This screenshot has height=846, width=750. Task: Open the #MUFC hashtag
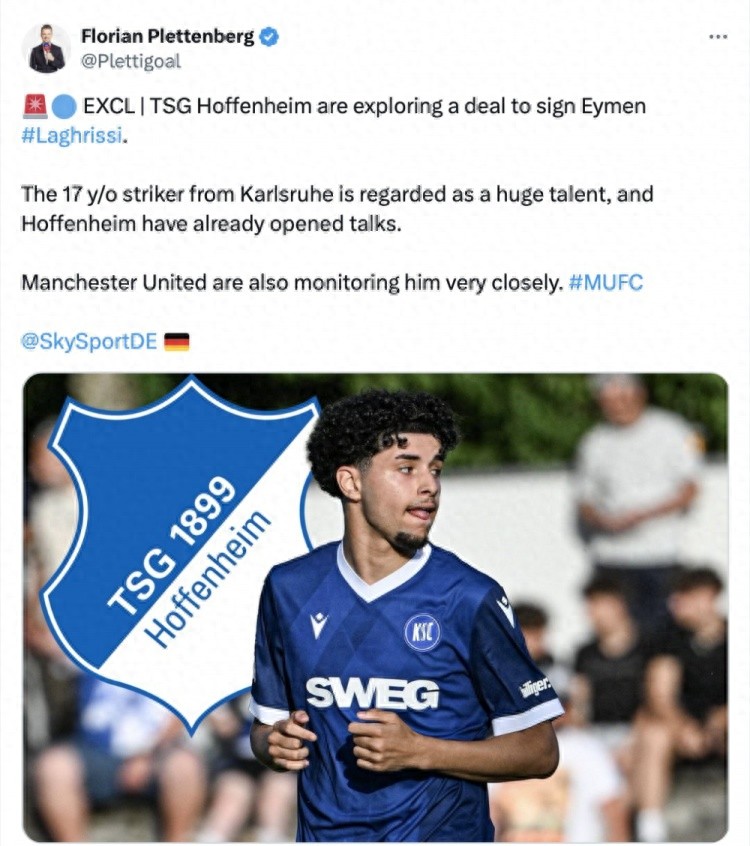pos(606,282)
